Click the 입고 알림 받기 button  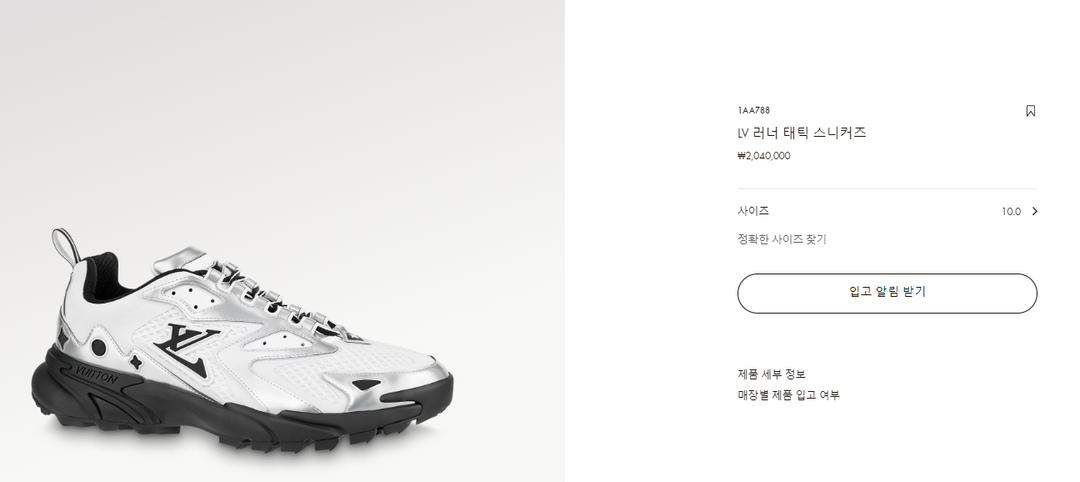click(887, 293)
